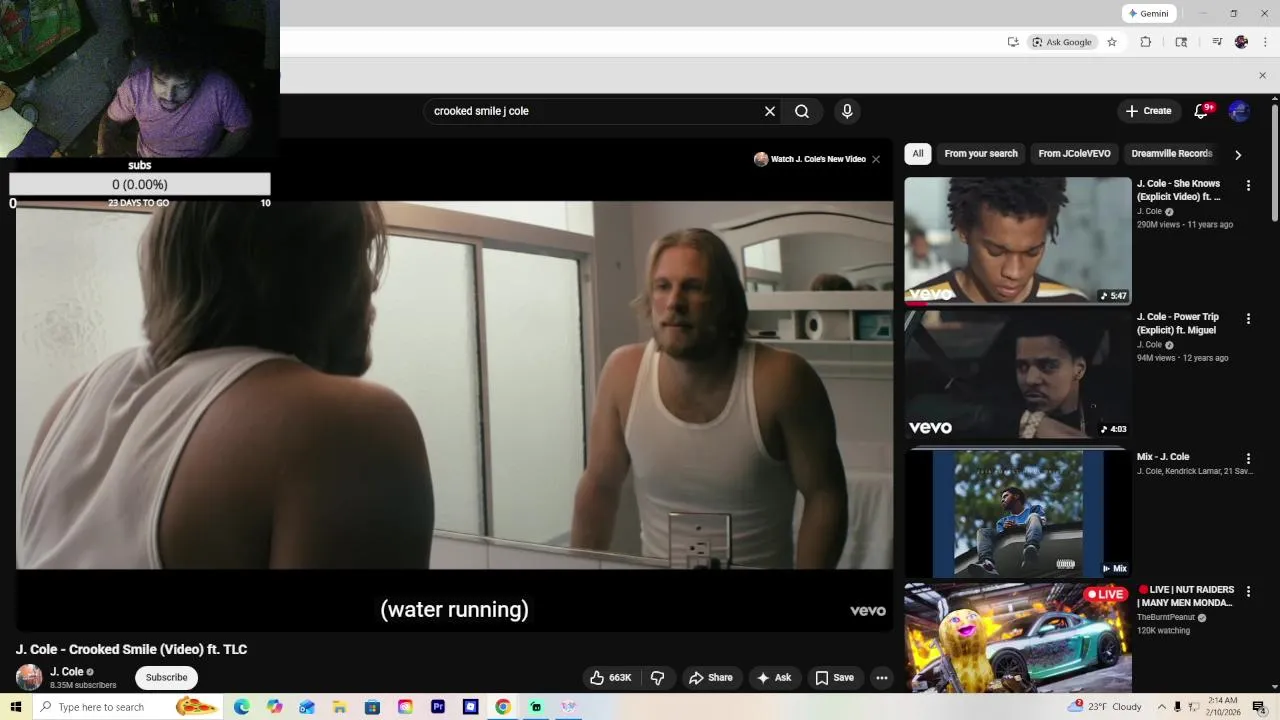Viewport: 1280px width, 720px height.
Task: Open Outlook from the taskbar
Action: pos(307,707)
